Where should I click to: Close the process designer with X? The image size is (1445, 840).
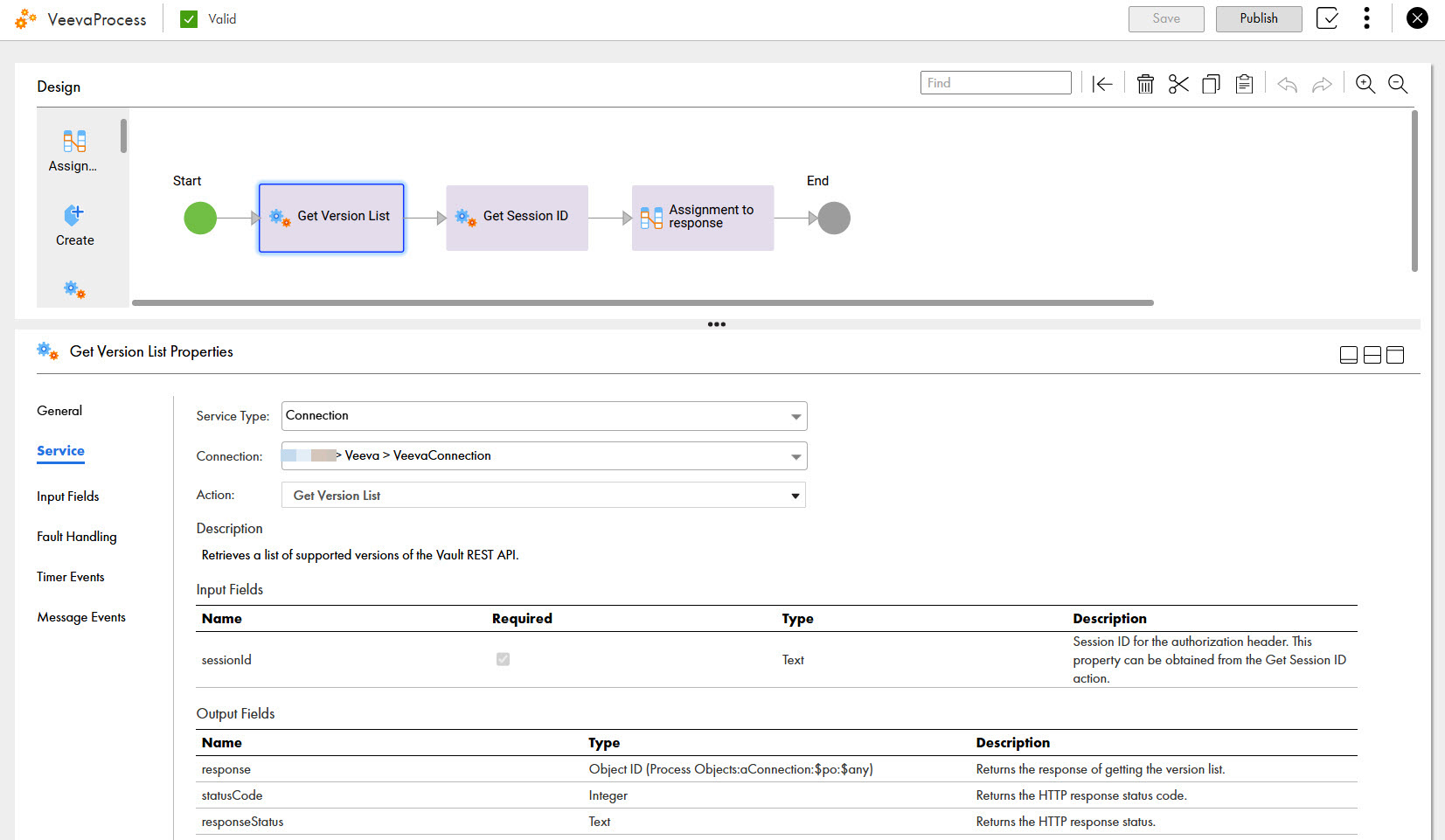tap(1417, 18)
